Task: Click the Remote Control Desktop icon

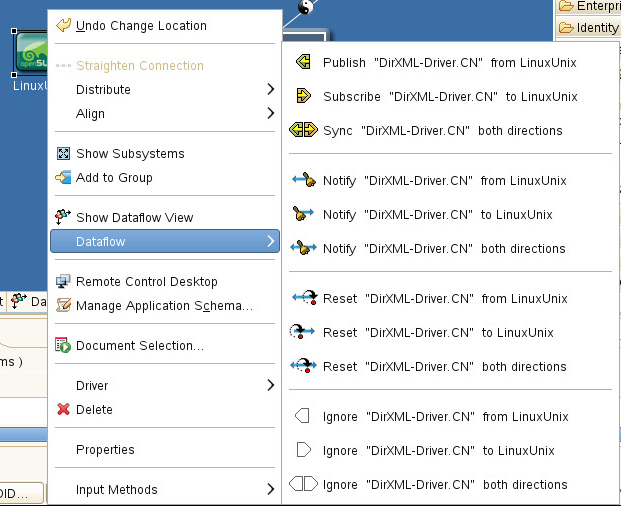Action: coord(63,281)
